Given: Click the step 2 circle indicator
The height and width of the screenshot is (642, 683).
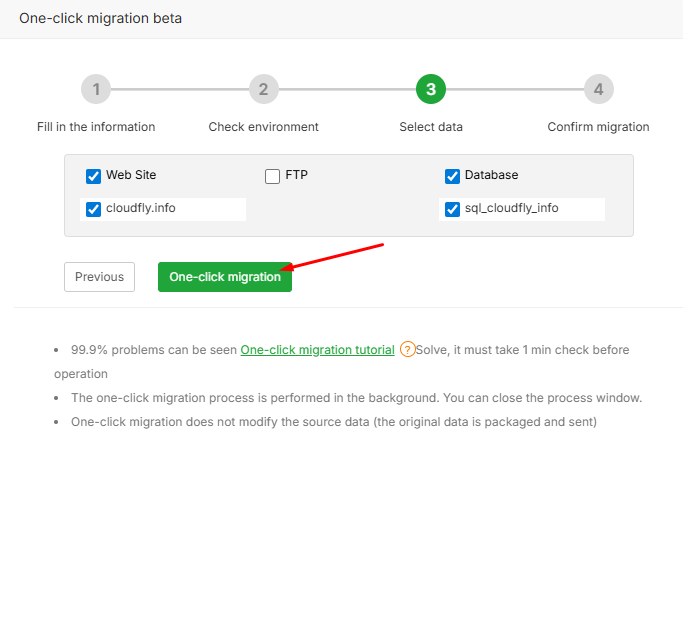Looking at the screenshot, I should (263, 89).
